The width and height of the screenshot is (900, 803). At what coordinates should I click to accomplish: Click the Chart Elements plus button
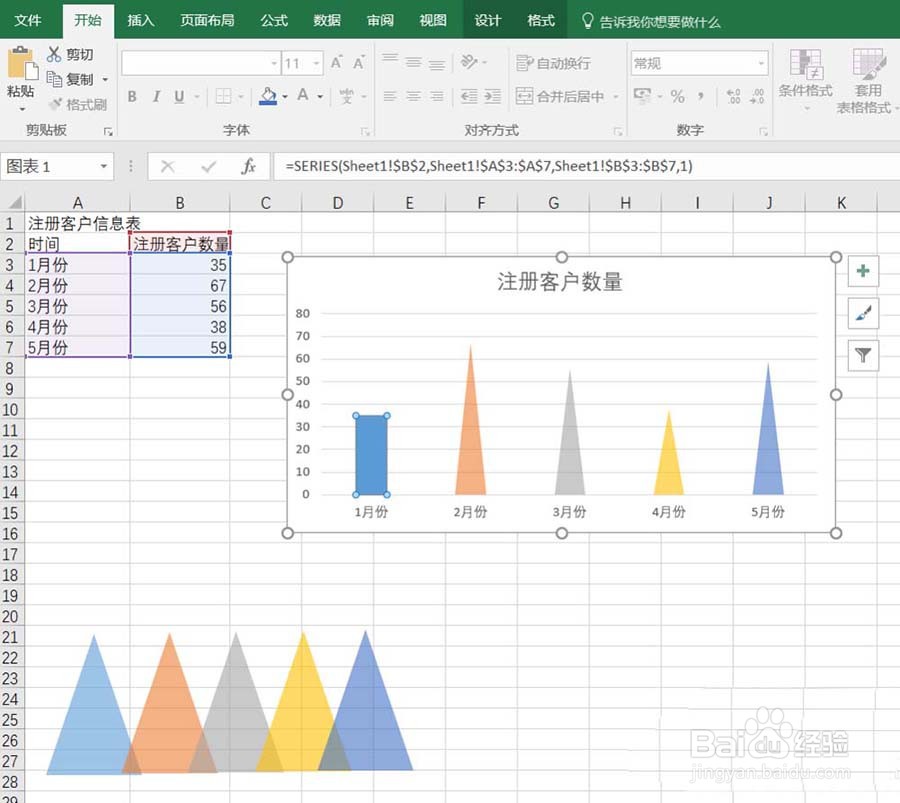[863, 271]
